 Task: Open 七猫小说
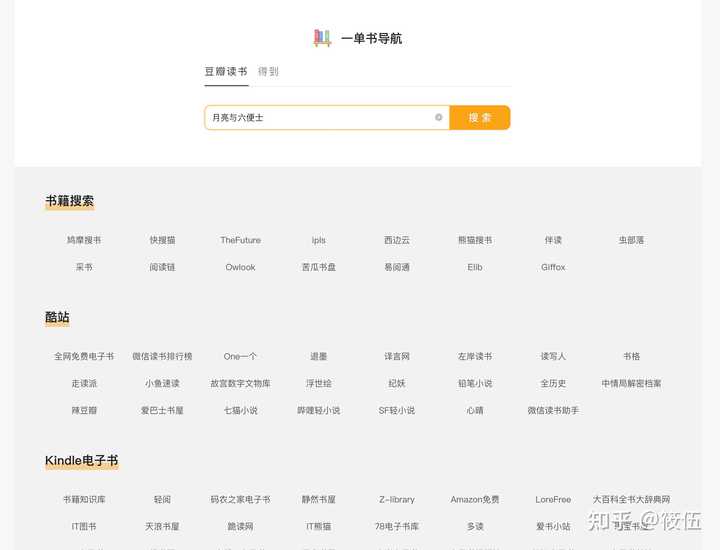[x=240, y=410]
